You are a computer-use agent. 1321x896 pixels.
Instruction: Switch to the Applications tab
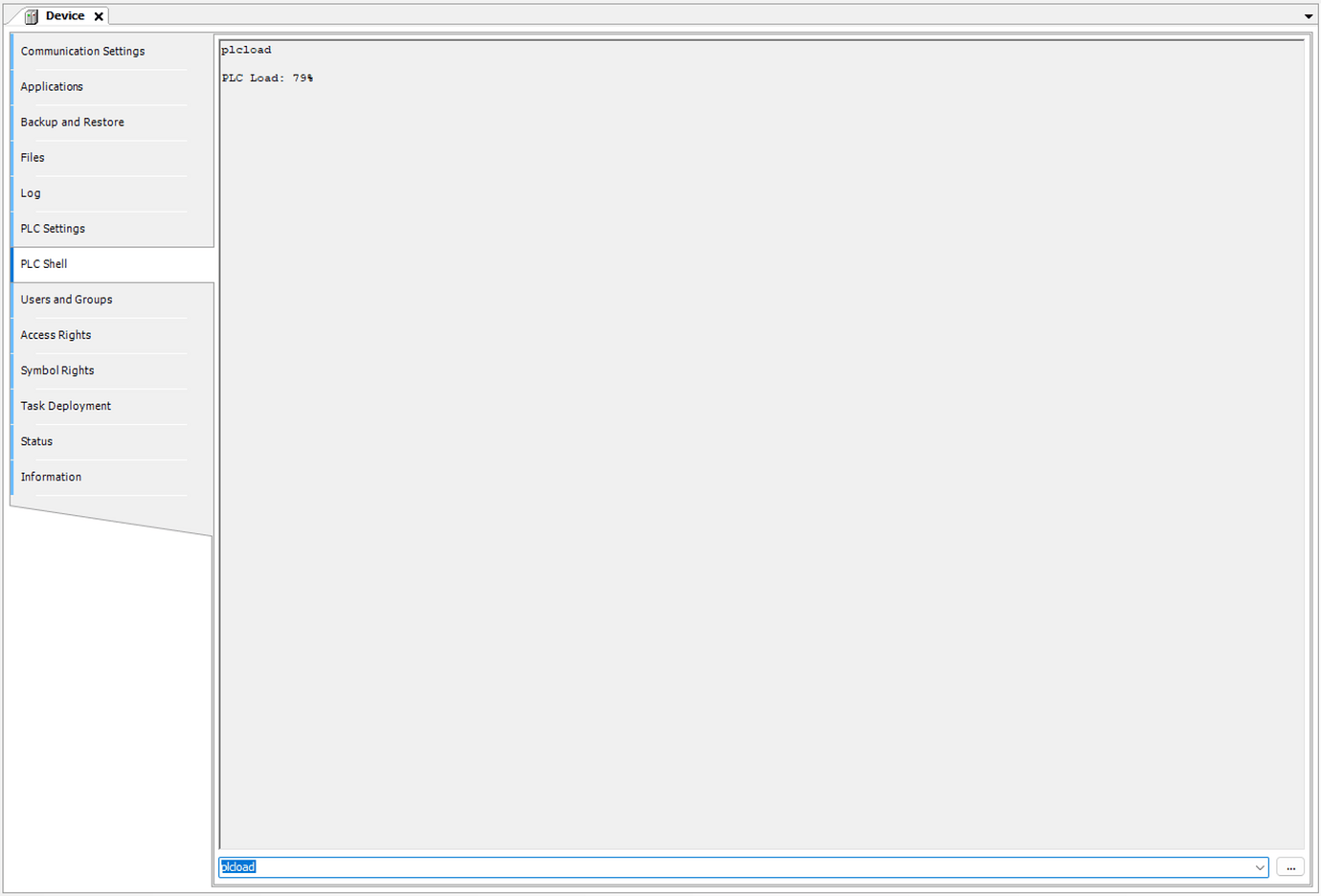click(x=52, y=87)
